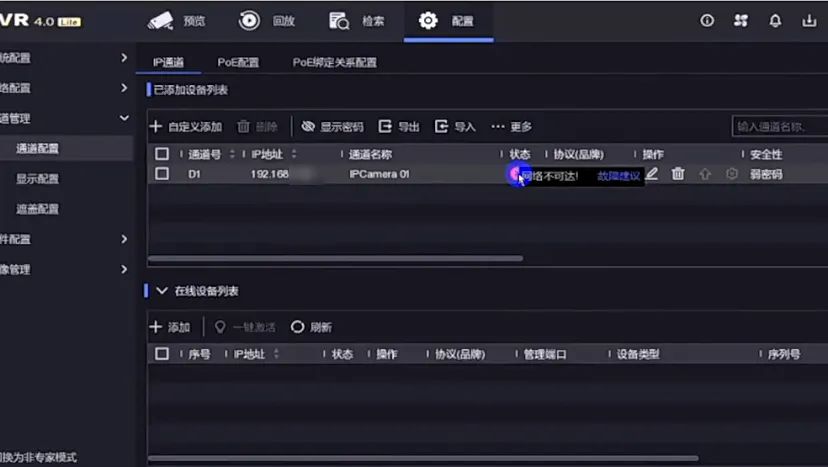Click the 自定义添加 button

coord(186,127)
